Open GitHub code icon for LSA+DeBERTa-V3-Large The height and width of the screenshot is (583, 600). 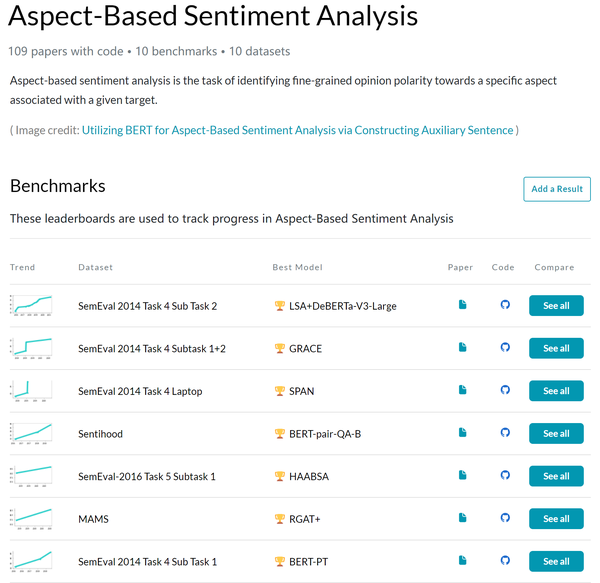pyautogui.click(x=505, y=305)
